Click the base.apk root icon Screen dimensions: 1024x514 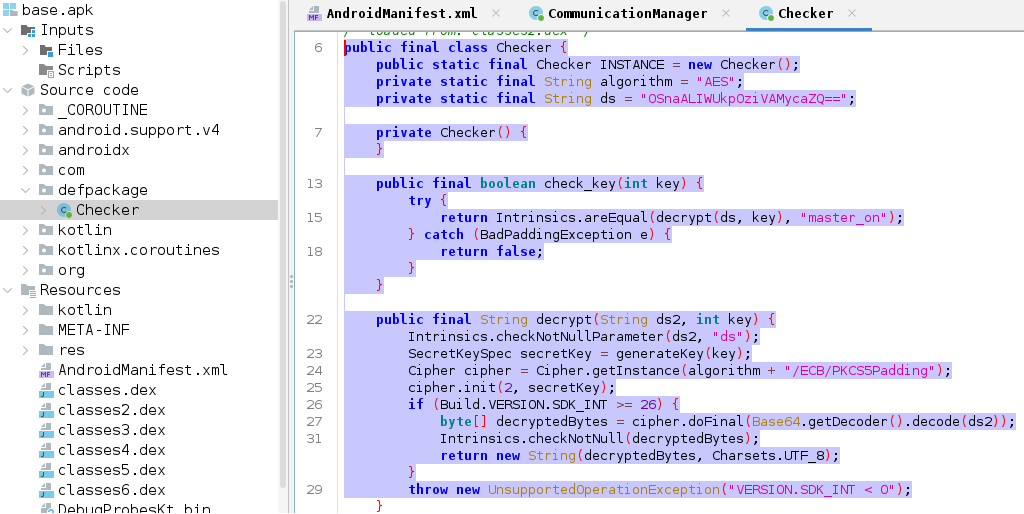[x=10, y=10]
